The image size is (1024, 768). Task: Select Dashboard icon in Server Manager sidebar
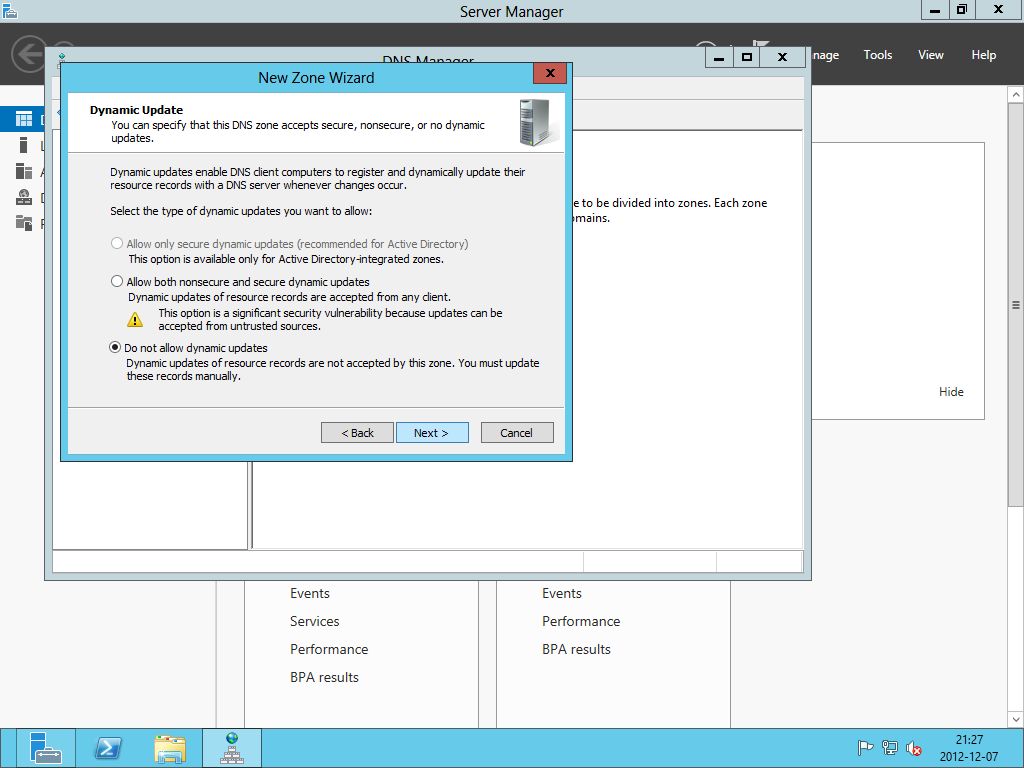click(24, 119)
